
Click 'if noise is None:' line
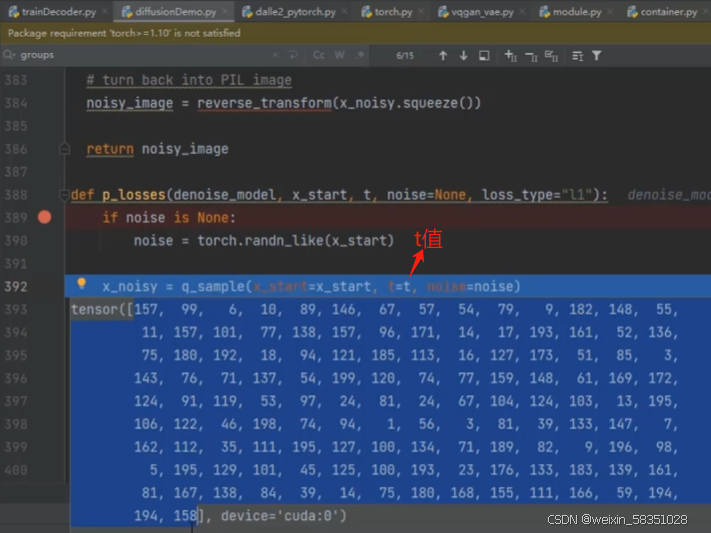point(169,218)
